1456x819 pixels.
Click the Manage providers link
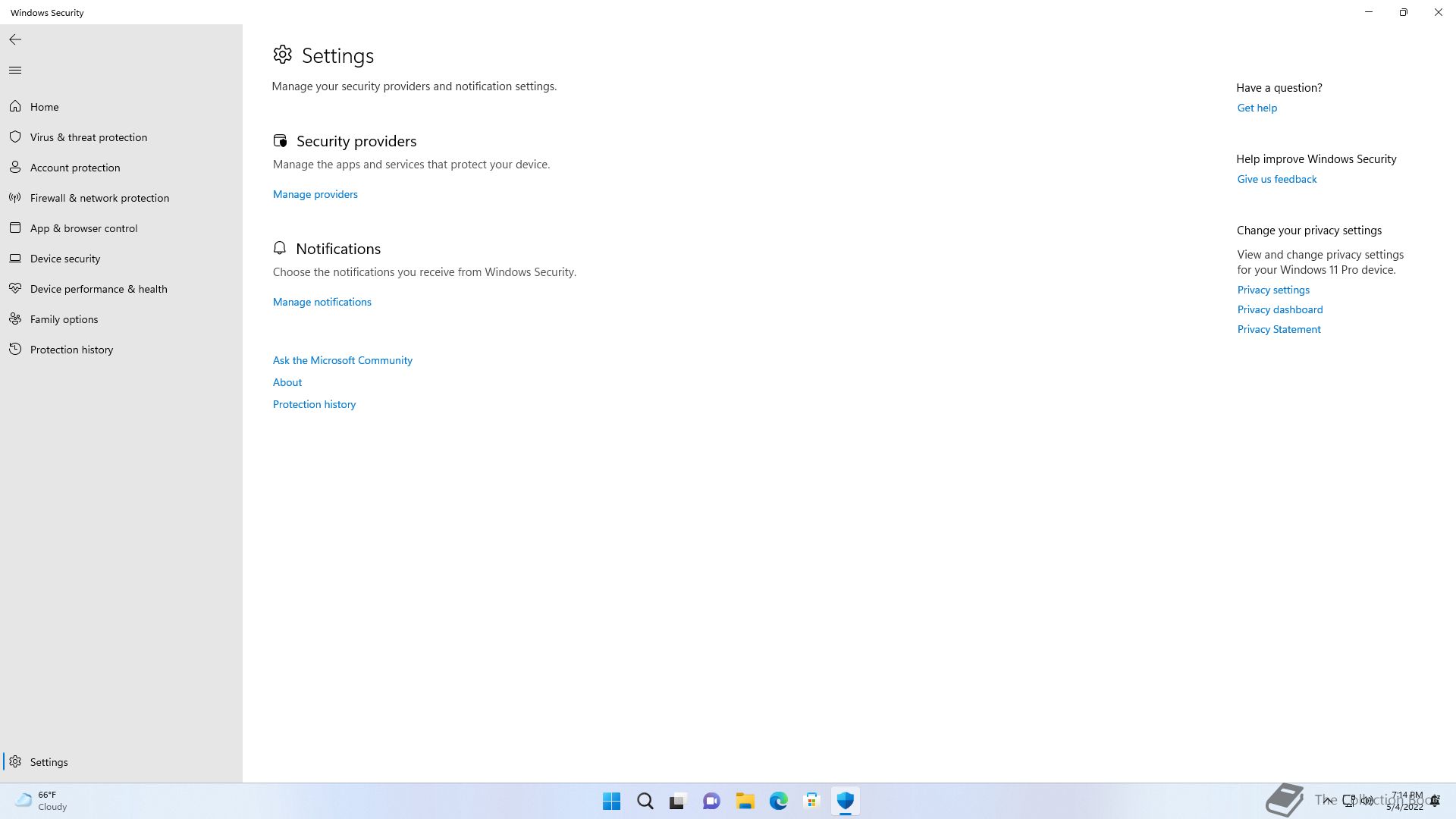point(315,195)
